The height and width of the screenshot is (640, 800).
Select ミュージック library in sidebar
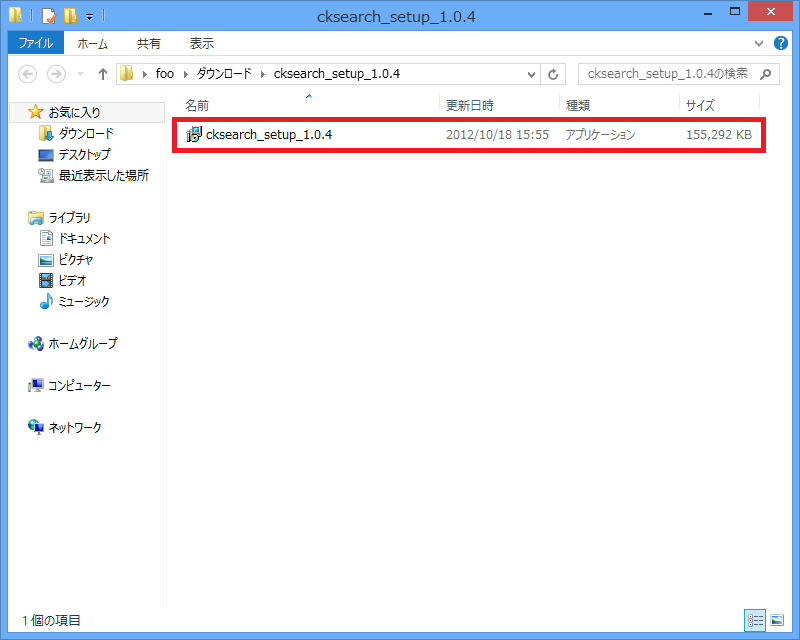click(x=84, y=301)
